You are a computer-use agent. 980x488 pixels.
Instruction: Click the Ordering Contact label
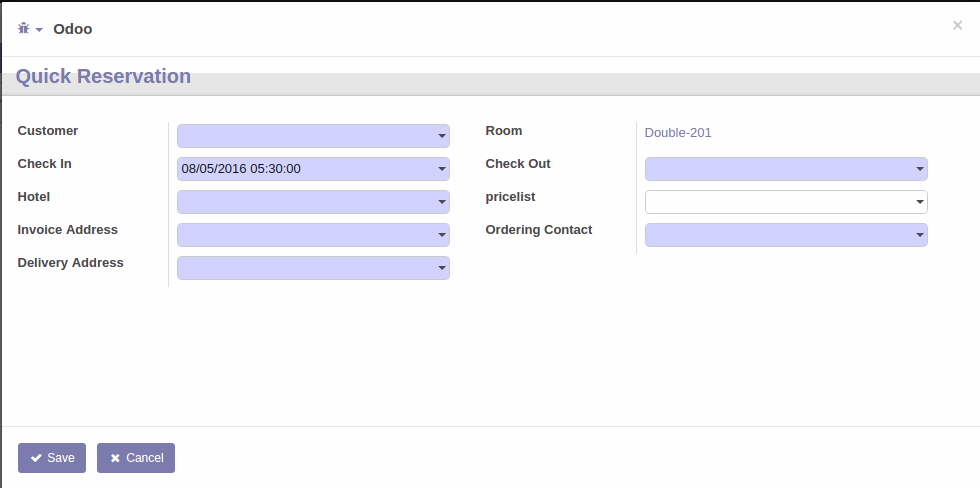click(x=539, y=230)
